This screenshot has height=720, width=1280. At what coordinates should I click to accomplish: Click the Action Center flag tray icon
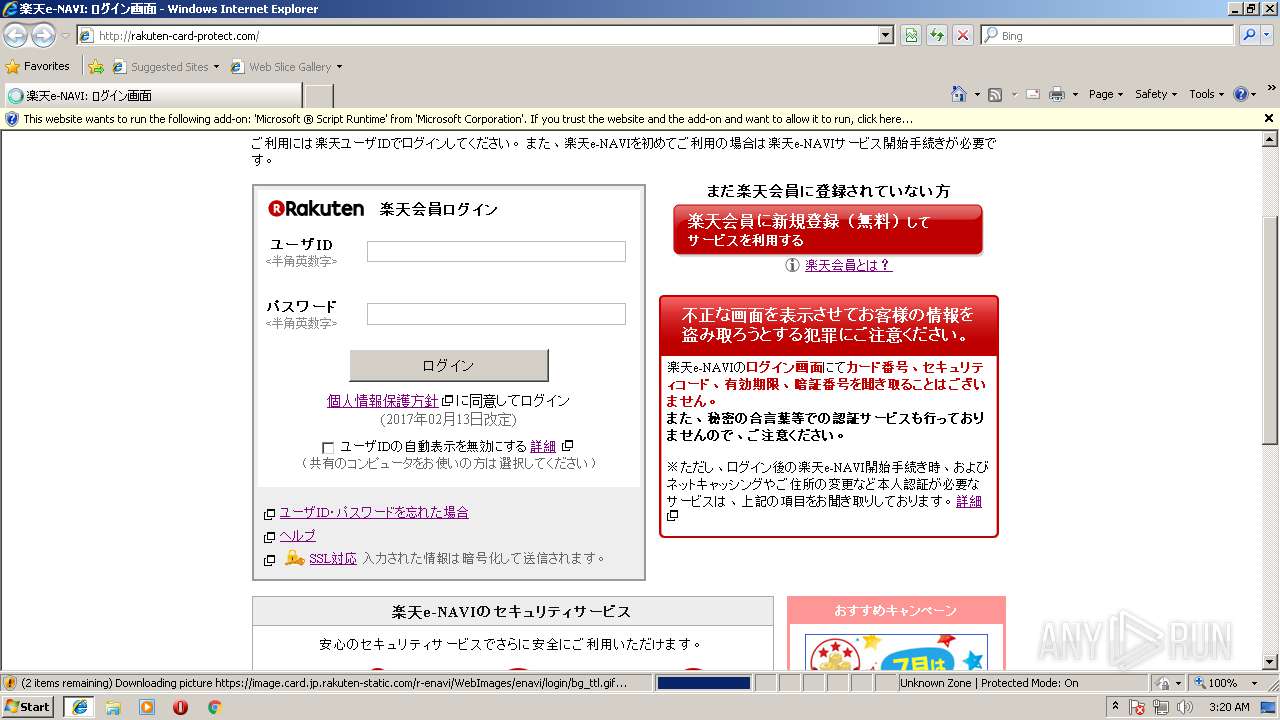[1138, 707]
